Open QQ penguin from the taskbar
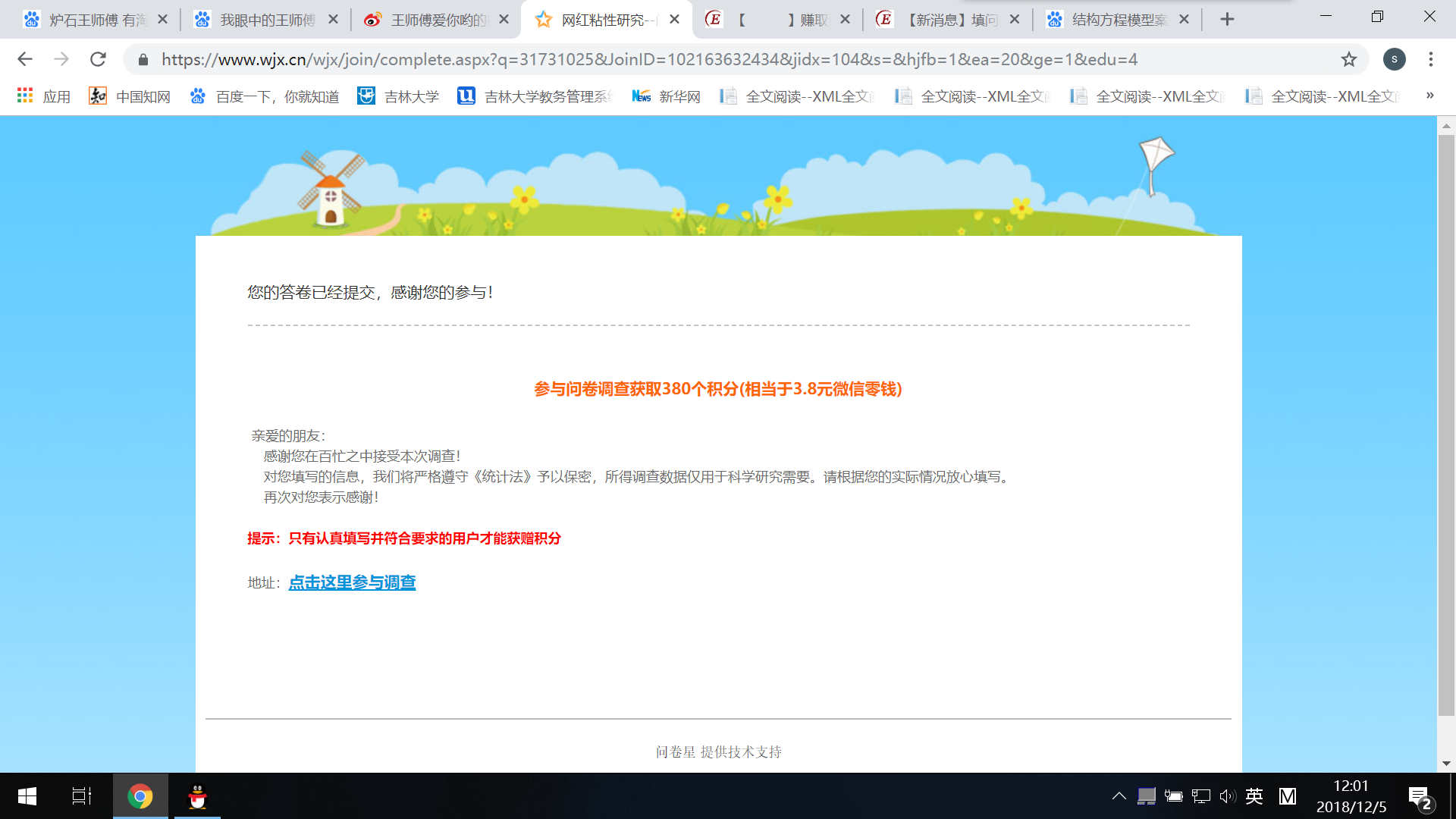Viewport: 1456px width, 819px height. pos(197,796)
